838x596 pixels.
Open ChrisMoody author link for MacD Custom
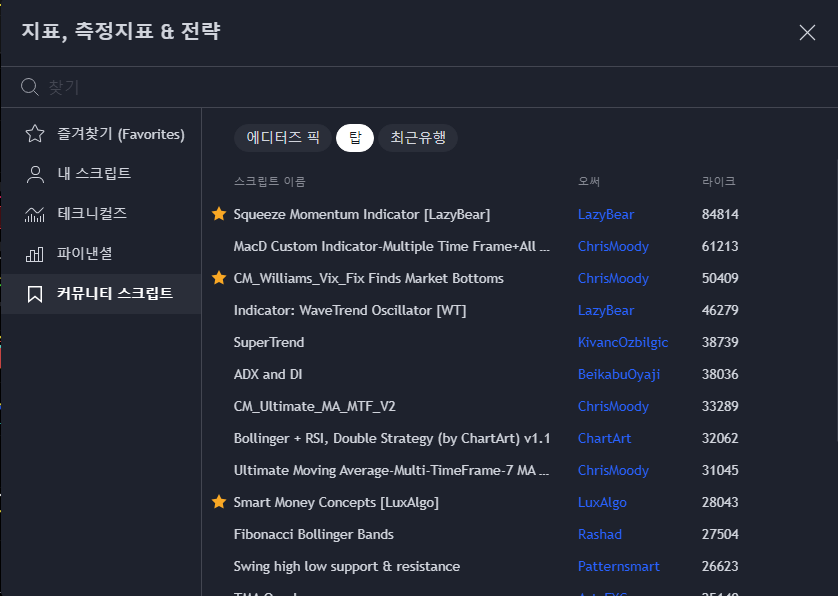(x=613, y=246)
